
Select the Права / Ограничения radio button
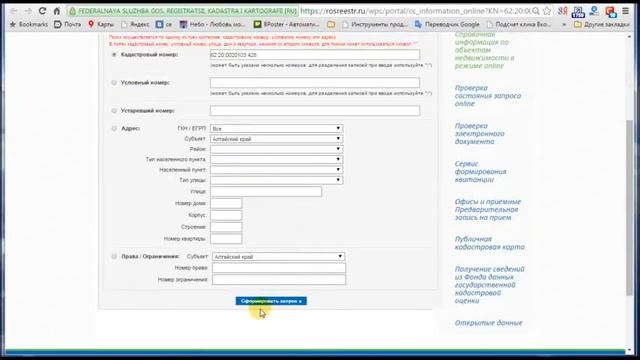coord(114,256)
